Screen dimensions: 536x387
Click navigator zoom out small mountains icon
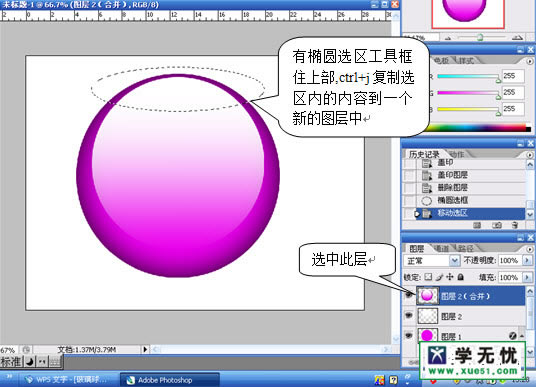pyautogui.click(x=448, y=38)
